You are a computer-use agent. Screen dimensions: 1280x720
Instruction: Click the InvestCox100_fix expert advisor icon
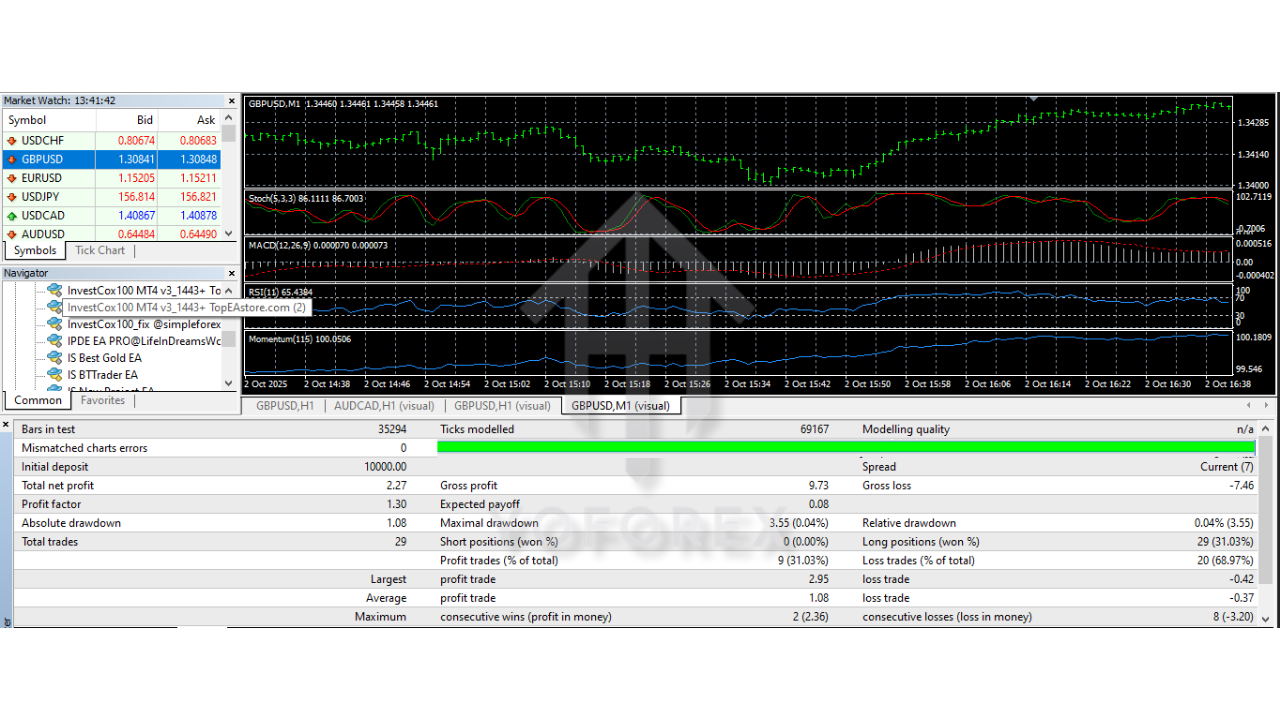55,323
